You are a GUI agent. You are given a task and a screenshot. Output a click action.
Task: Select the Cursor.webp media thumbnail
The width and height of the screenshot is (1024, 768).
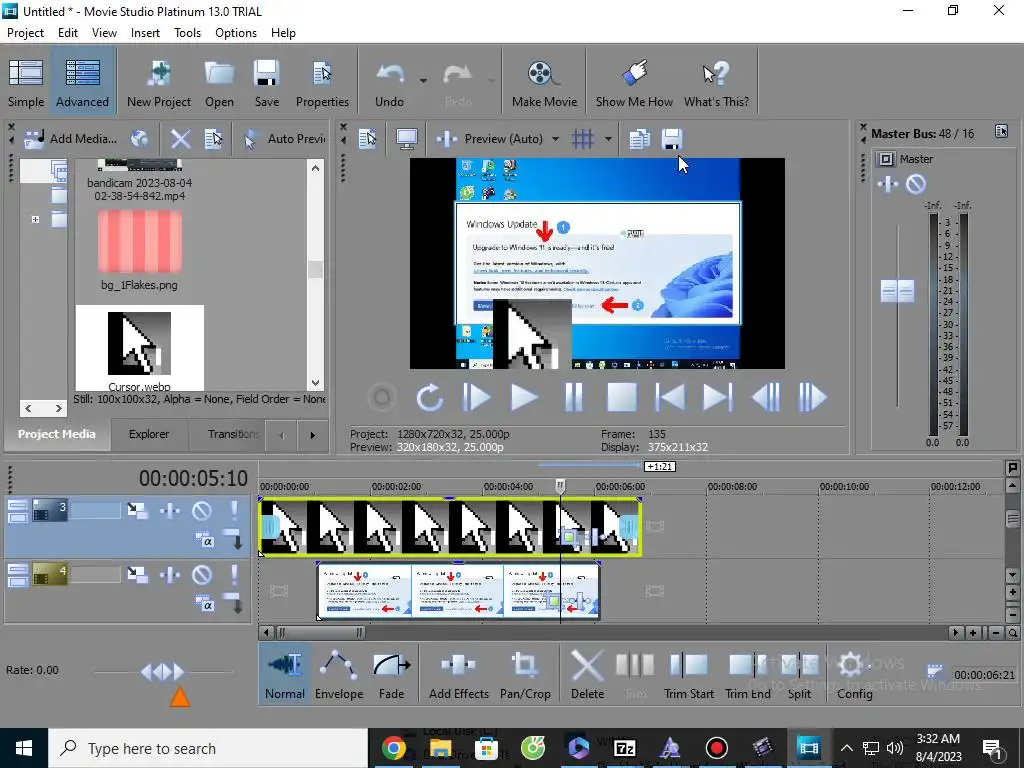(x=140, y=344)
